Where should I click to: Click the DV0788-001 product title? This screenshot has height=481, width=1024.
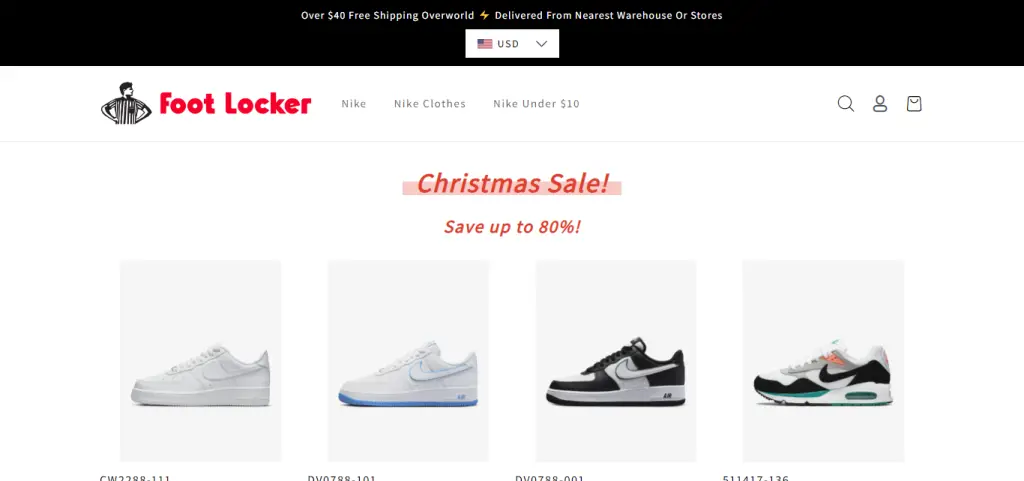[x=550, y=478]
